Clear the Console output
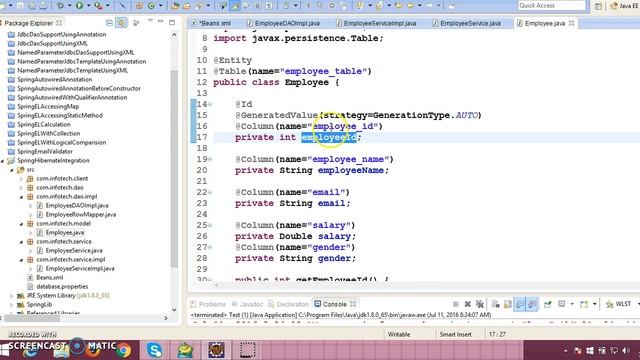Viewport: 640px width, 360px height. point(496,304)
